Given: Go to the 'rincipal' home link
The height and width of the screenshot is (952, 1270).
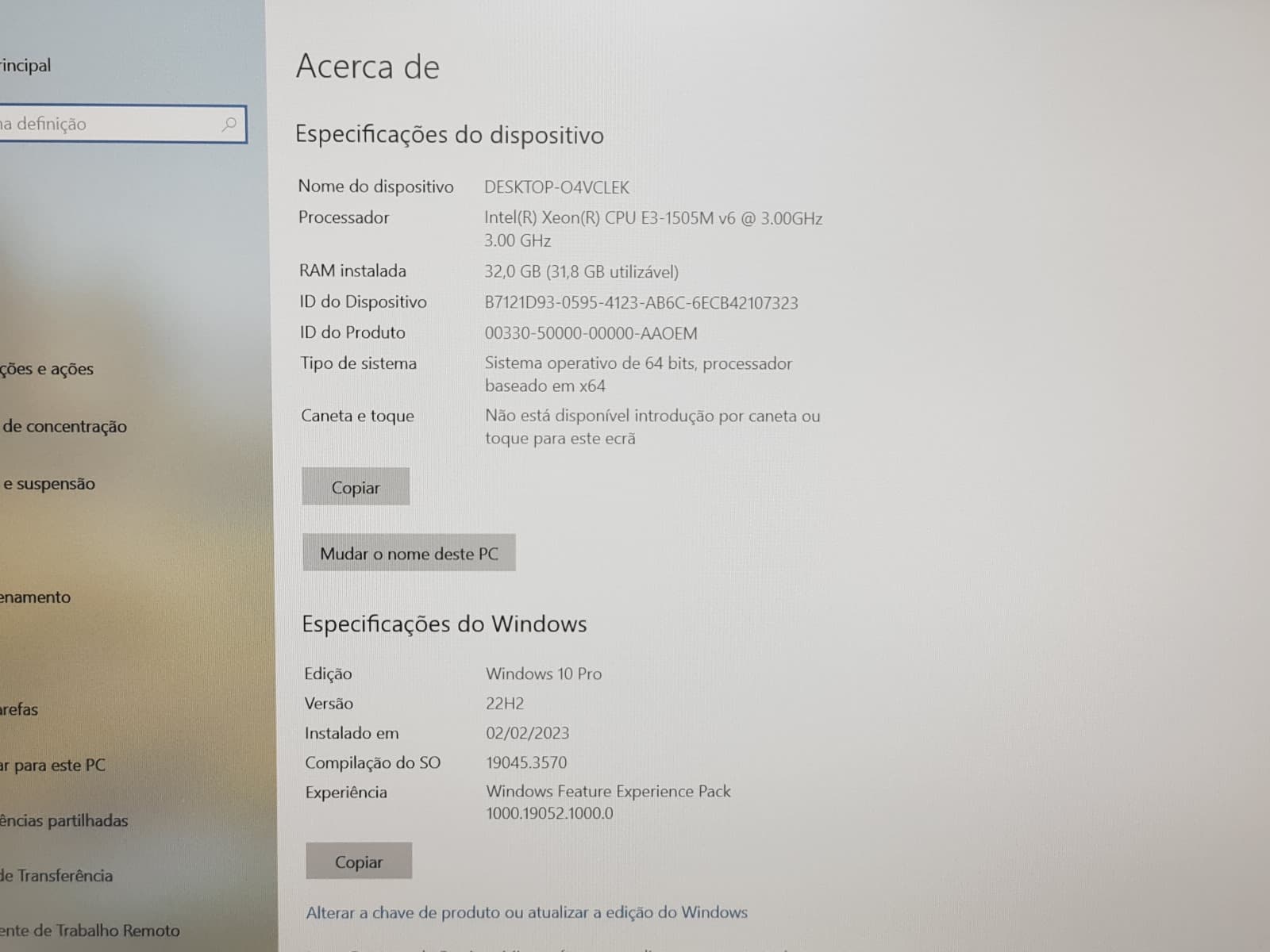Looking at the screenshot, I should [x=25, y=66].
